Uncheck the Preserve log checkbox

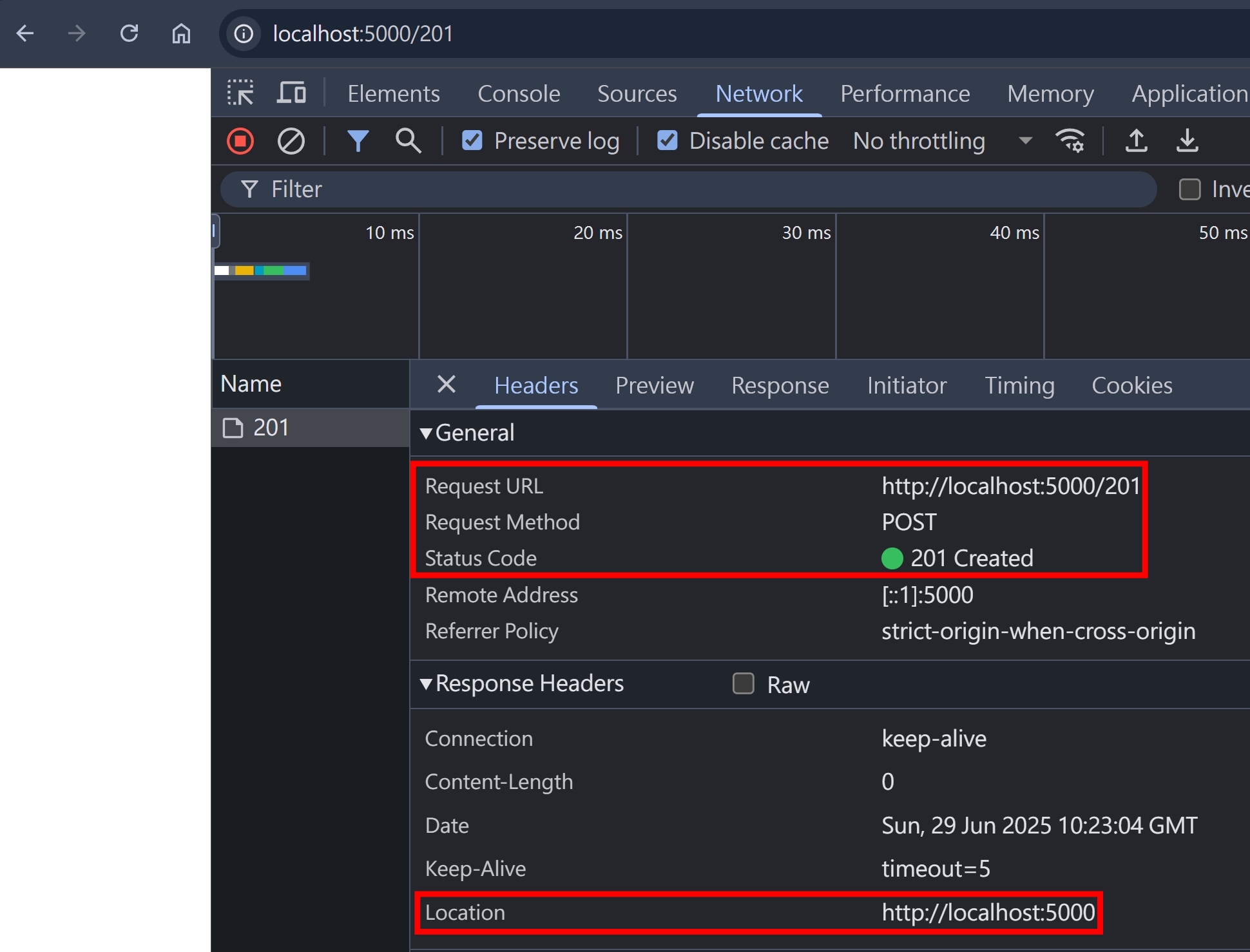click(x=472, y=140)
